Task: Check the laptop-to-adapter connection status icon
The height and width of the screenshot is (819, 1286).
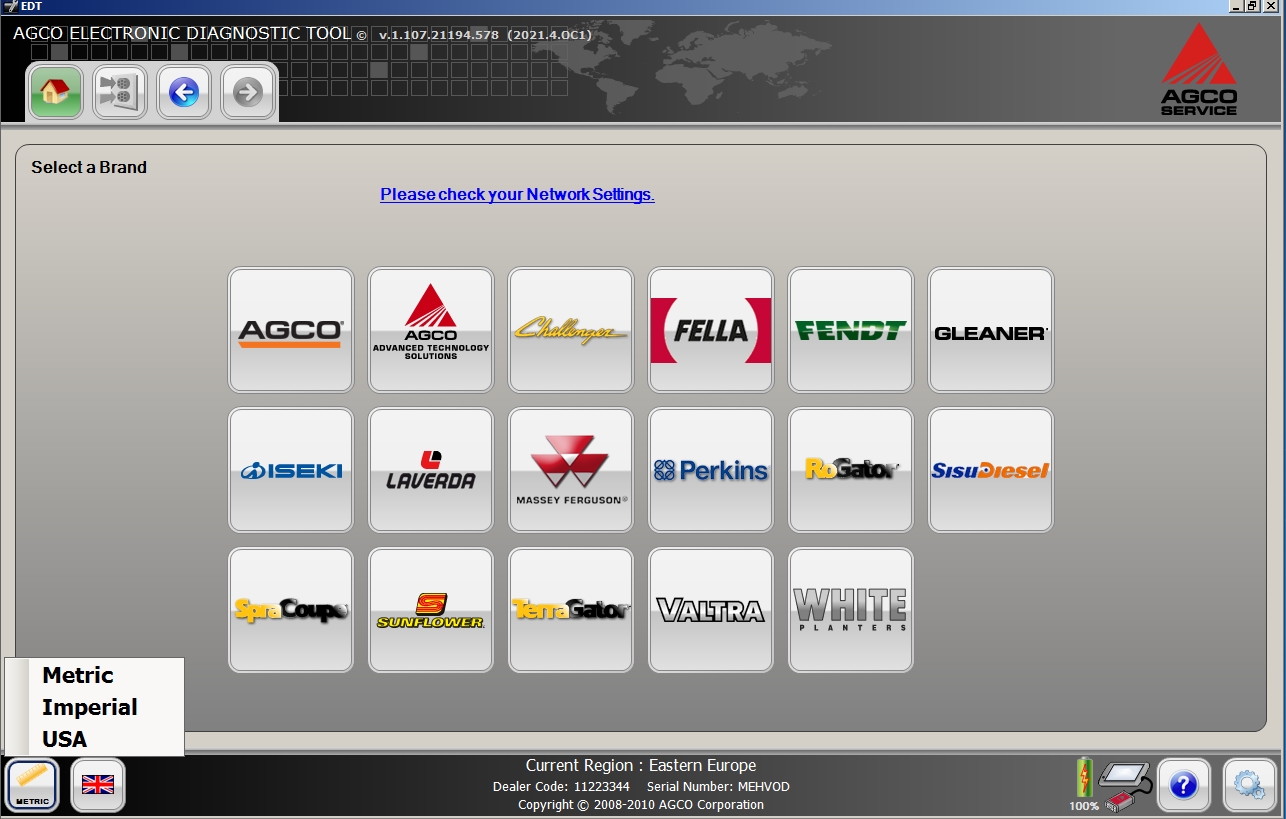Action: click(x=1126, y=786)
